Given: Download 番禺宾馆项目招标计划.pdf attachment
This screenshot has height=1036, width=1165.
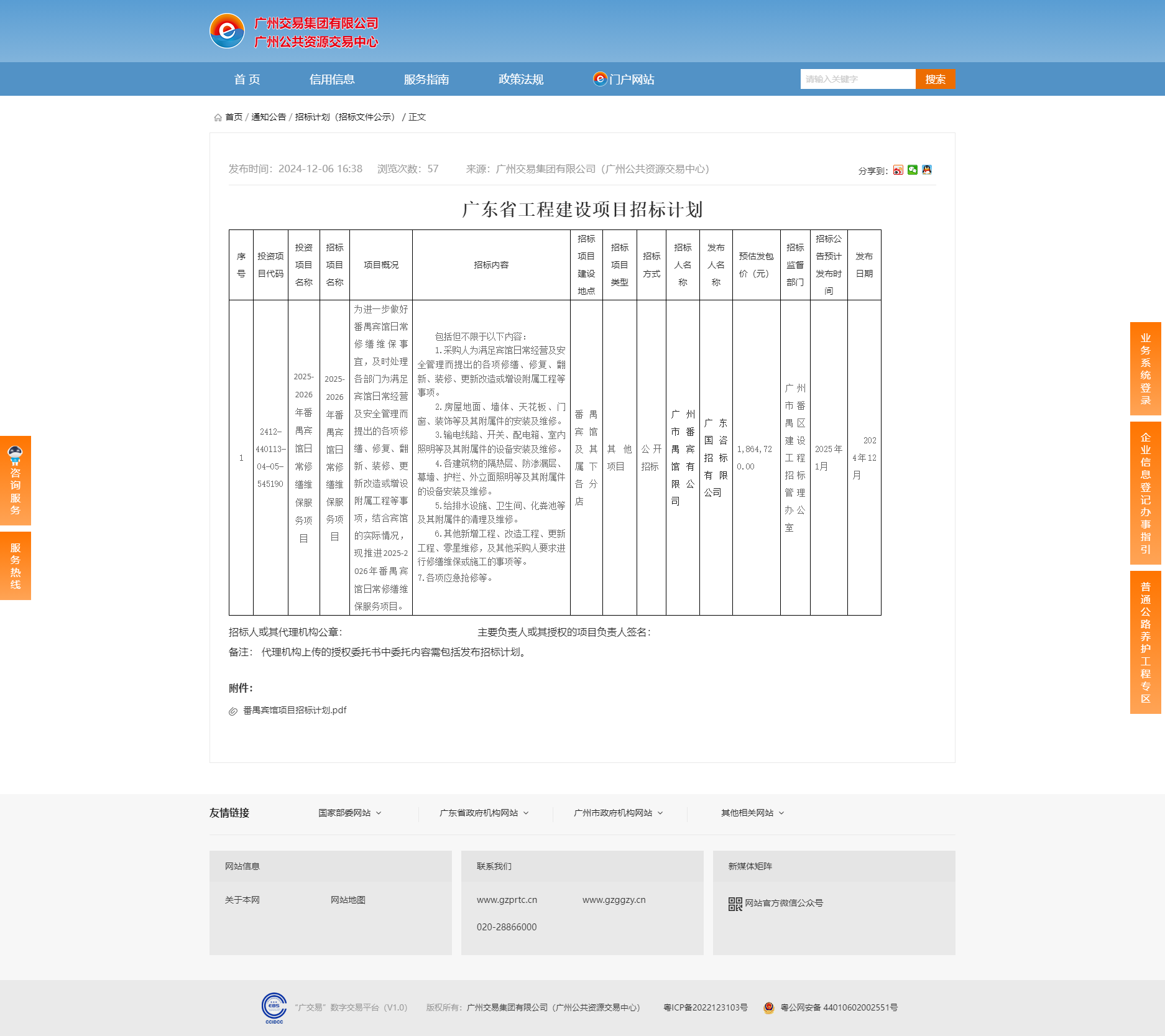Looking at the screenshot, I should pos(295,710).
